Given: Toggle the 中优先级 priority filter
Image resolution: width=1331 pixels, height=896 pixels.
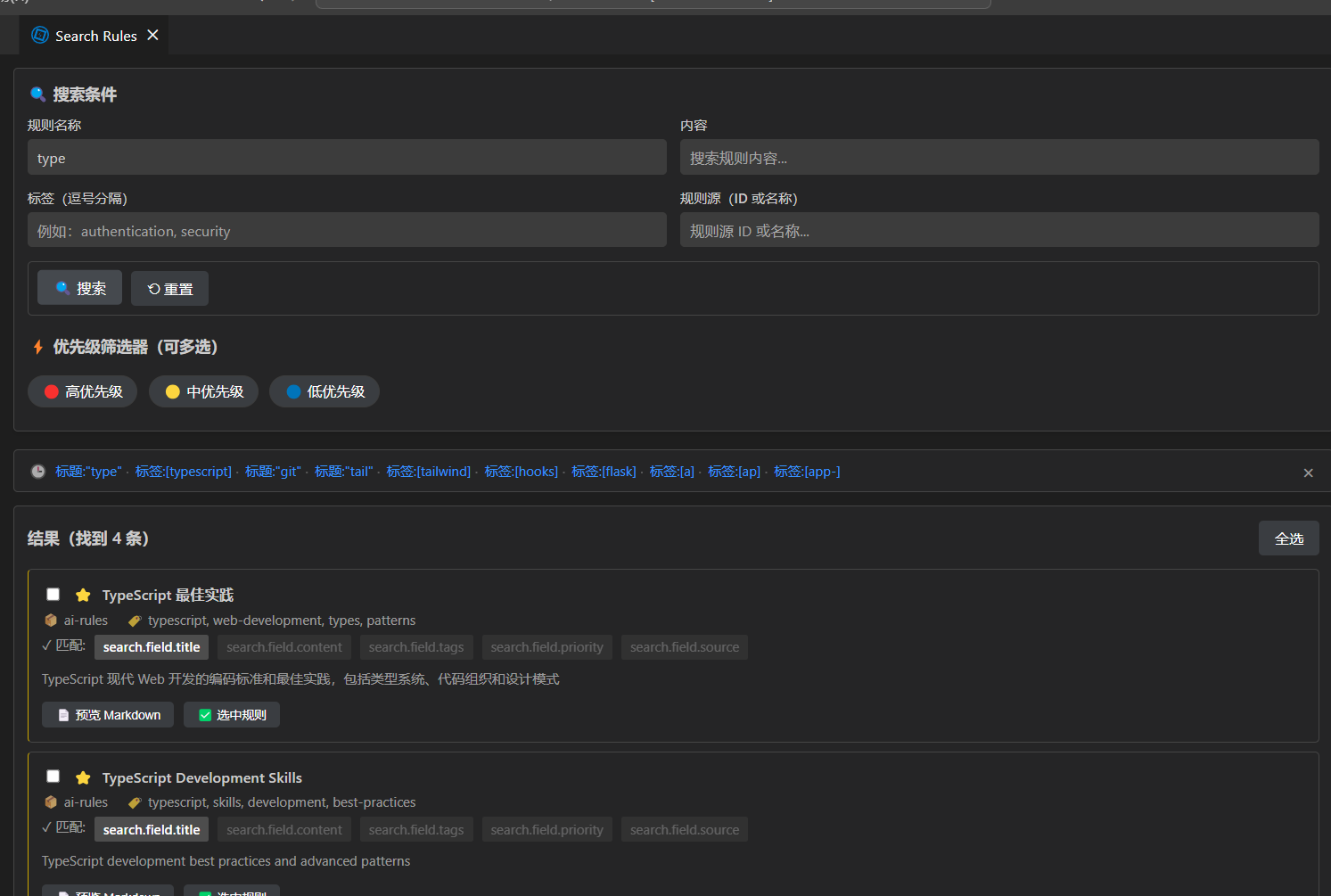Looking at the screenshot, I should [203, 391].
